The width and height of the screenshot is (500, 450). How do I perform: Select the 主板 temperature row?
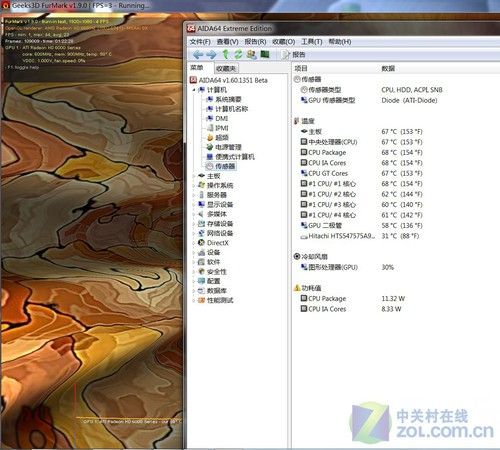coord(361,131)
